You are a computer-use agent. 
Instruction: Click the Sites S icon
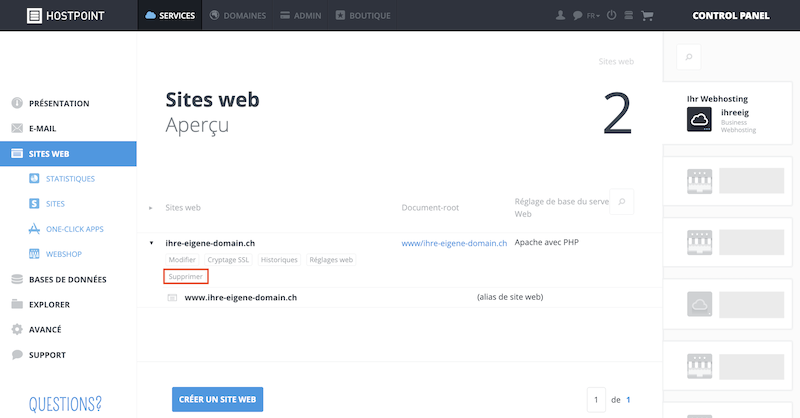[34, 204]
